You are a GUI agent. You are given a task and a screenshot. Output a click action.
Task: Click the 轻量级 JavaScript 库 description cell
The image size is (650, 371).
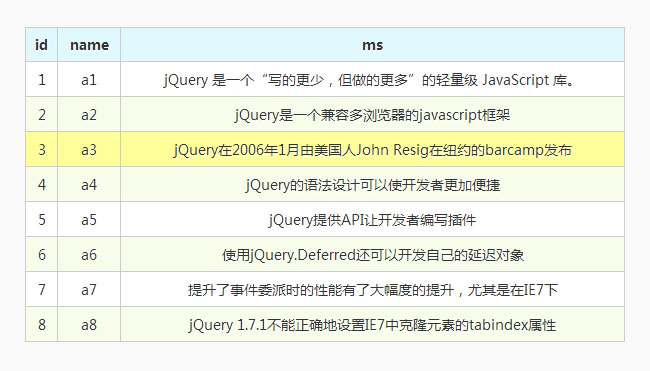372,79
